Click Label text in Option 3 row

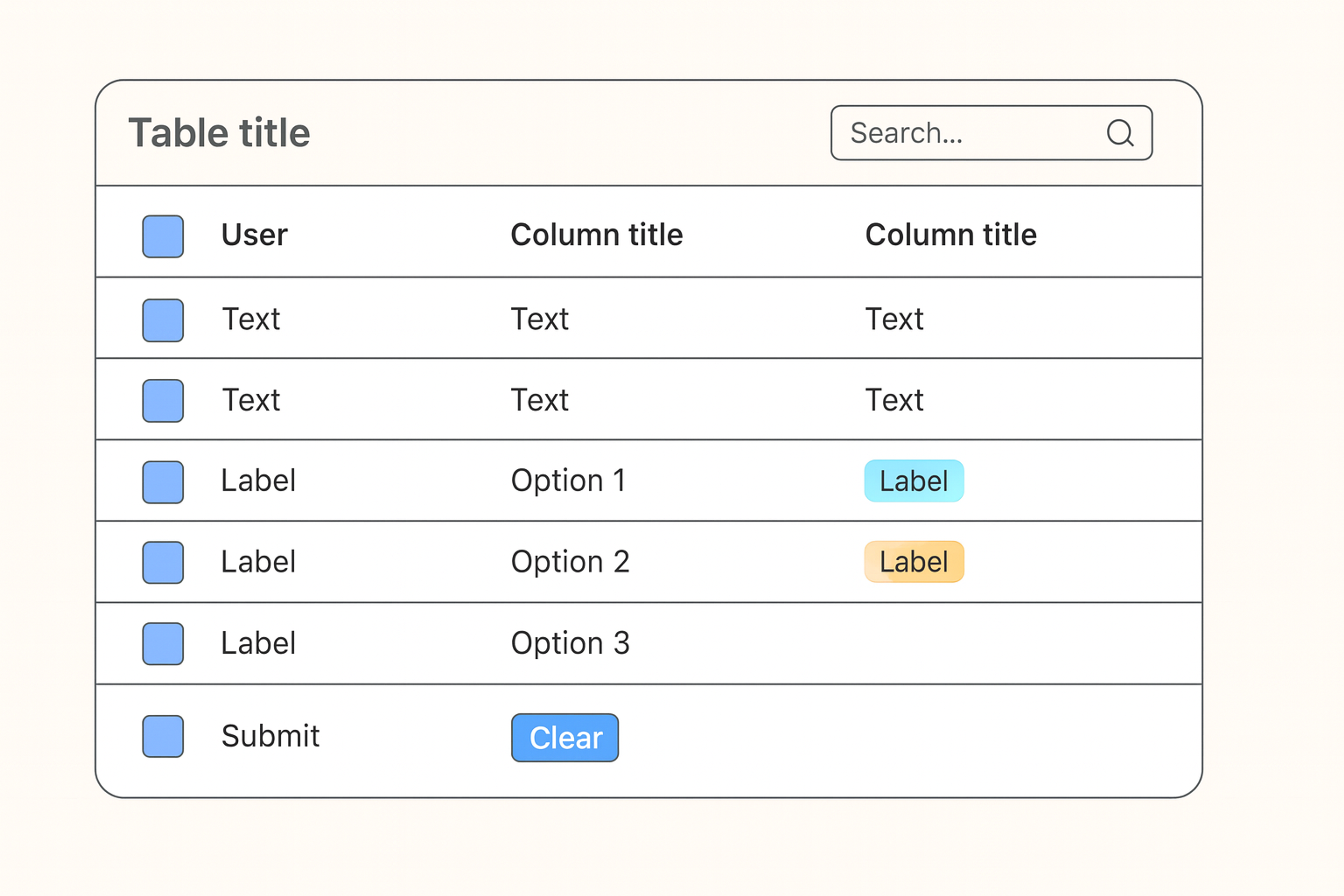(258, 643)
